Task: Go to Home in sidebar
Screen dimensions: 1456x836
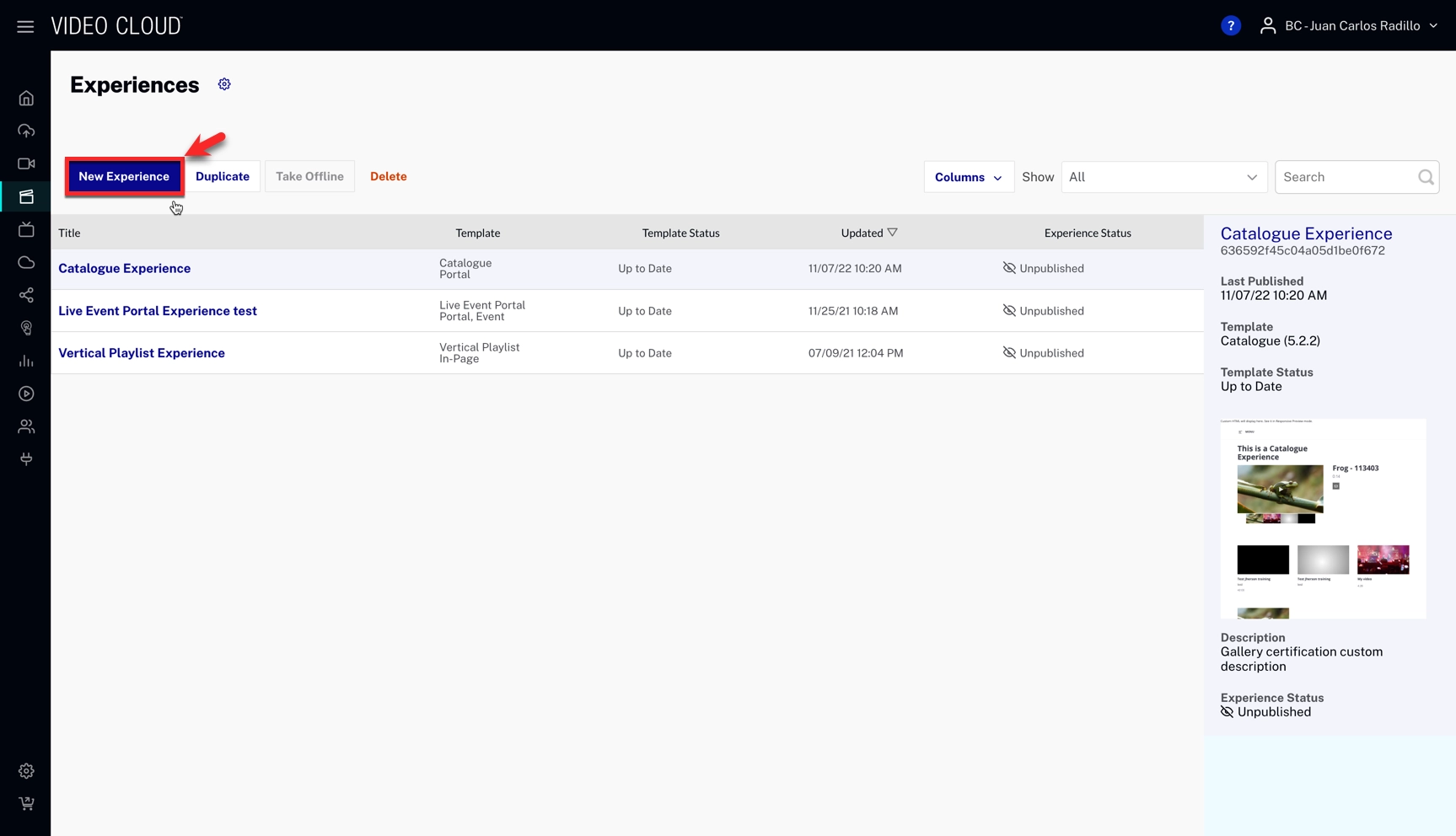Action: (x=26, y=99)
